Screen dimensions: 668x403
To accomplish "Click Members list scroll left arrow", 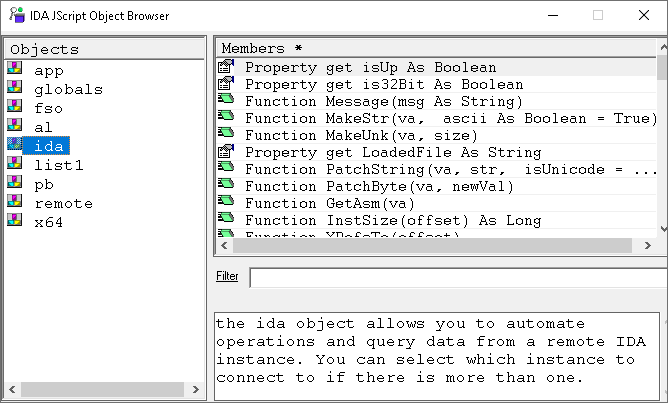I will (x=225, y=245).
